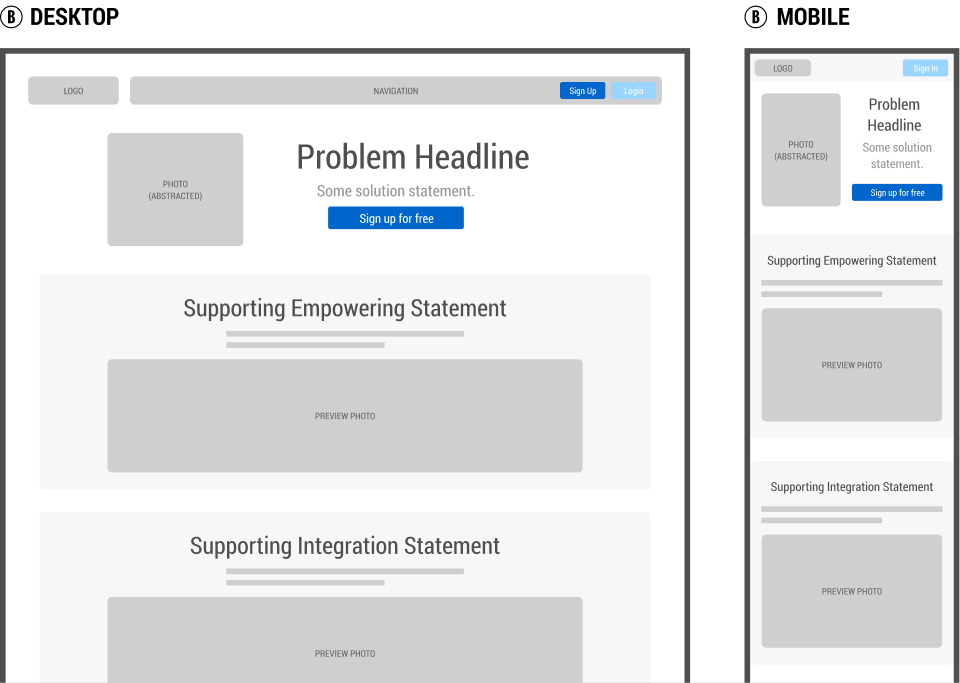Select the abstracted photo placeholder in the desktop hero
The height and width of the screenshot is (683, 960).
click(x=175, y=190)
